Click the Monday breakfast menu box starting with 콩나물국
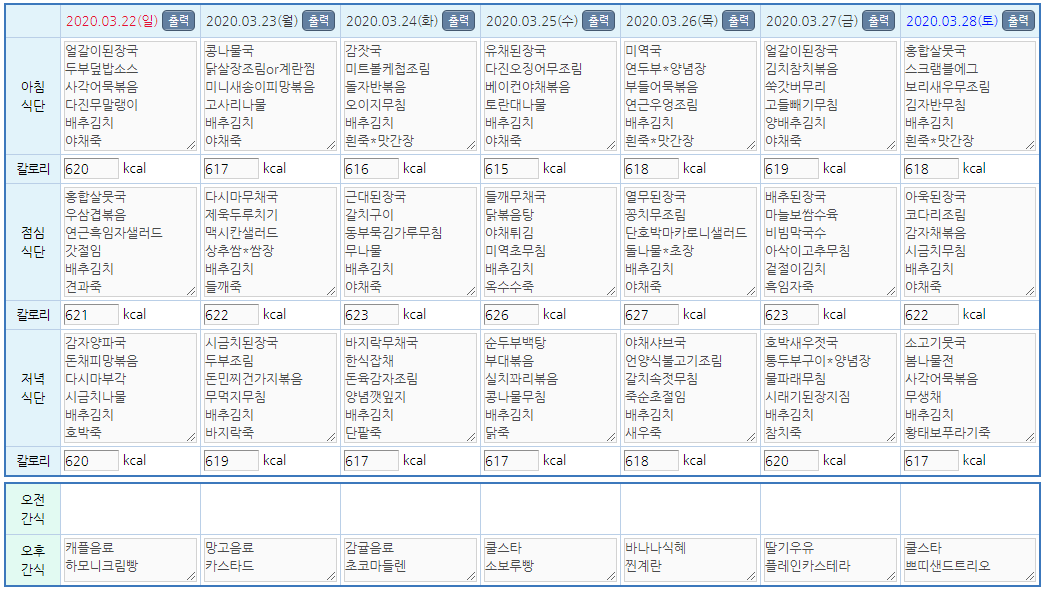Image resolution: width=1045 pixels, height=590 pixels. (x=269, y=96)
